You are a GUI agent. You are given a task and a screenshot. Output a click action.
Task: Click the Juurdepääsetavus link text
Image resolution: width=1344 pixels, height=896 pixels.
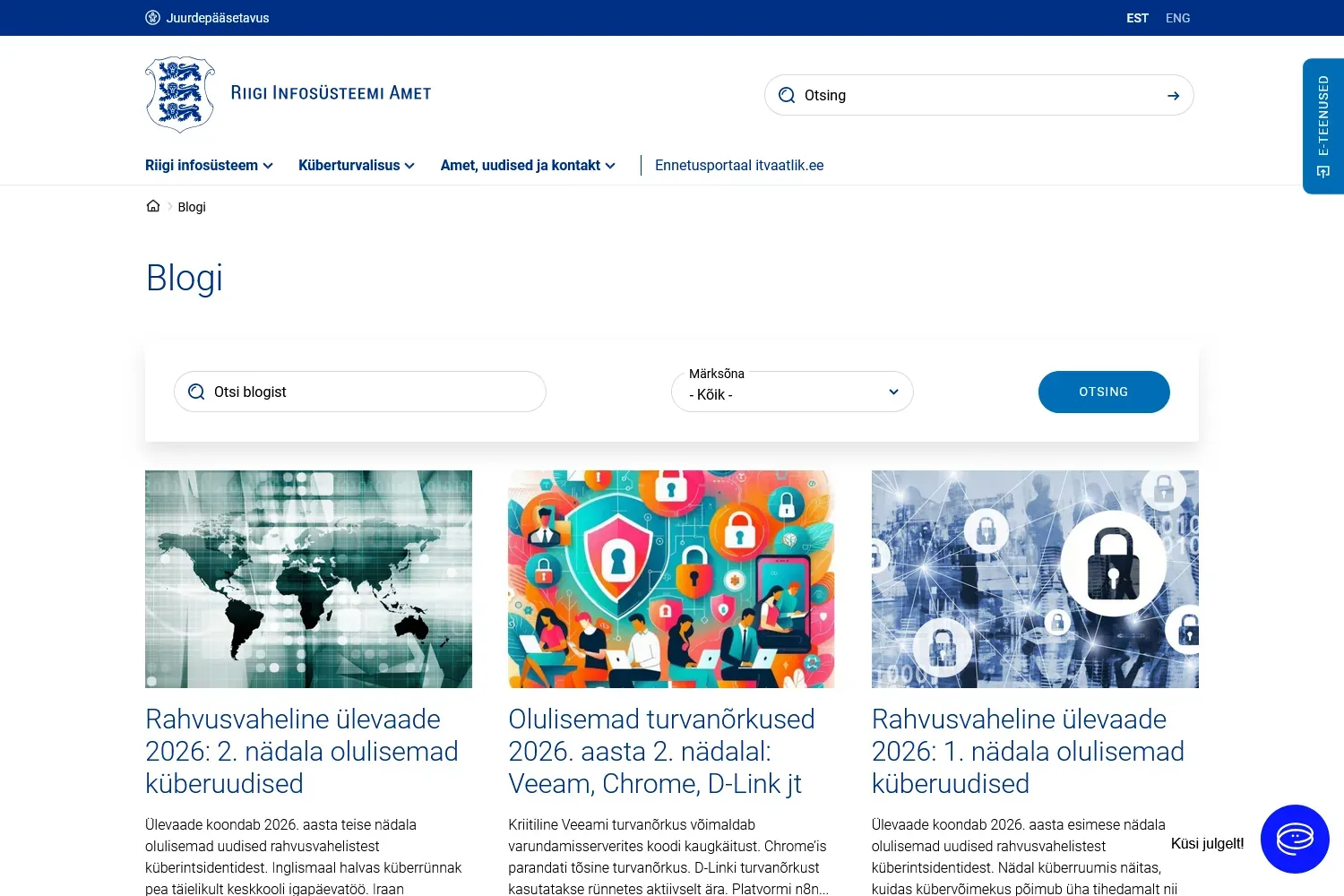[218, 18]
